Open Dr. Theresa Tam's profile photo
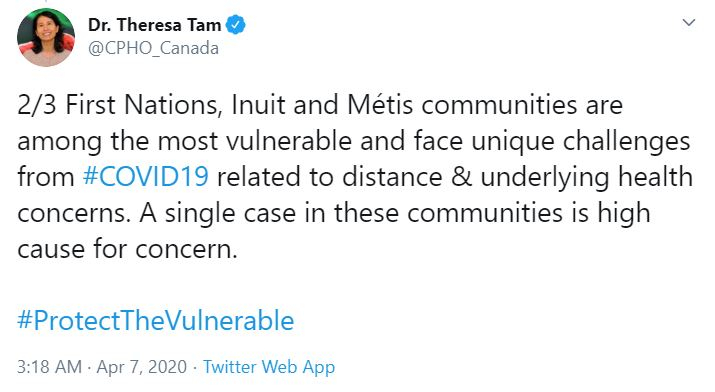715x392 pixels. point(46,37)
